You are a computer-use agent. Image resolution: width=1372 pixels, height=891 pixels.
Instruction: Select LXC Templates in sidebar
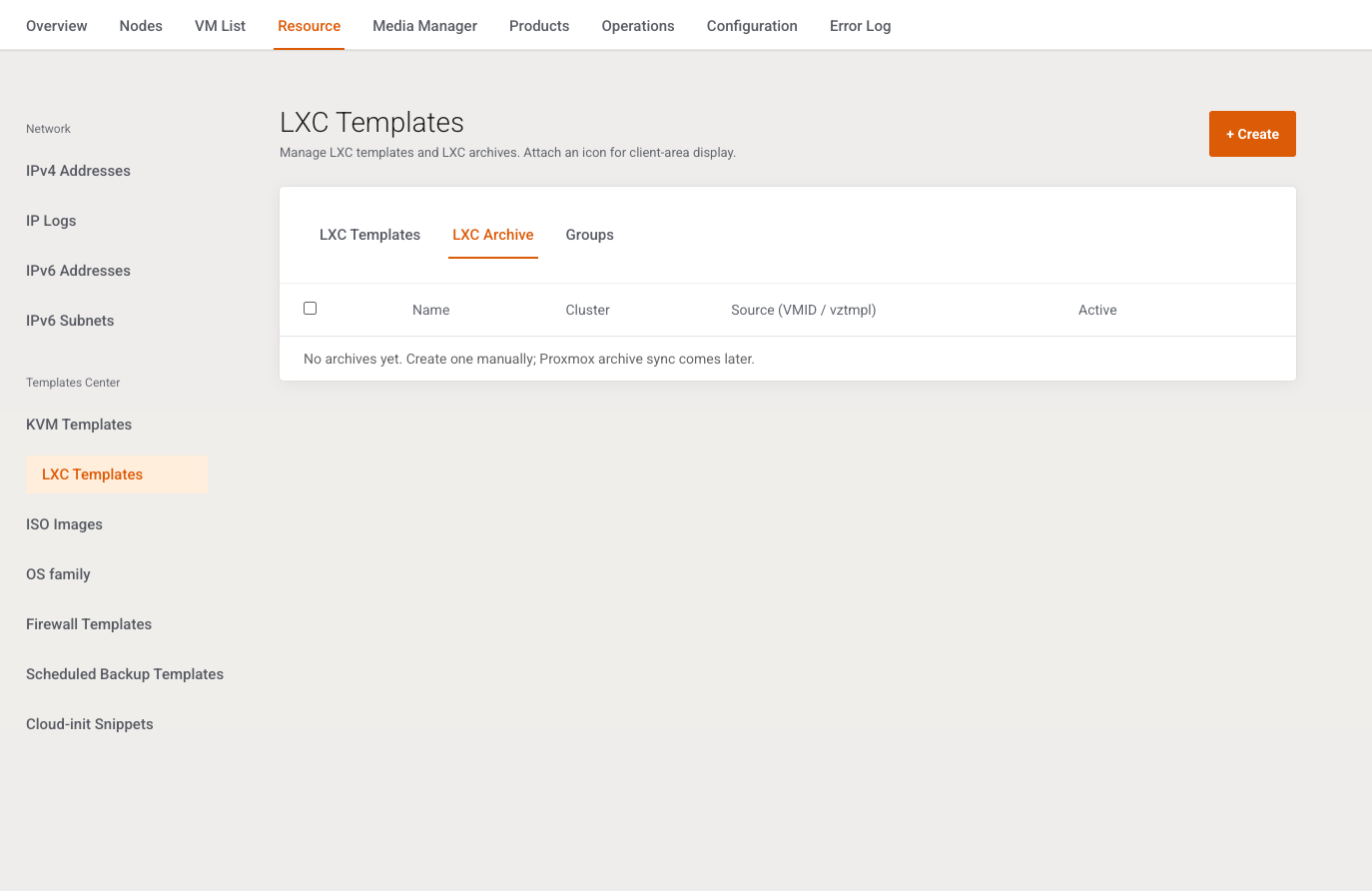click(x=117, y=474)
